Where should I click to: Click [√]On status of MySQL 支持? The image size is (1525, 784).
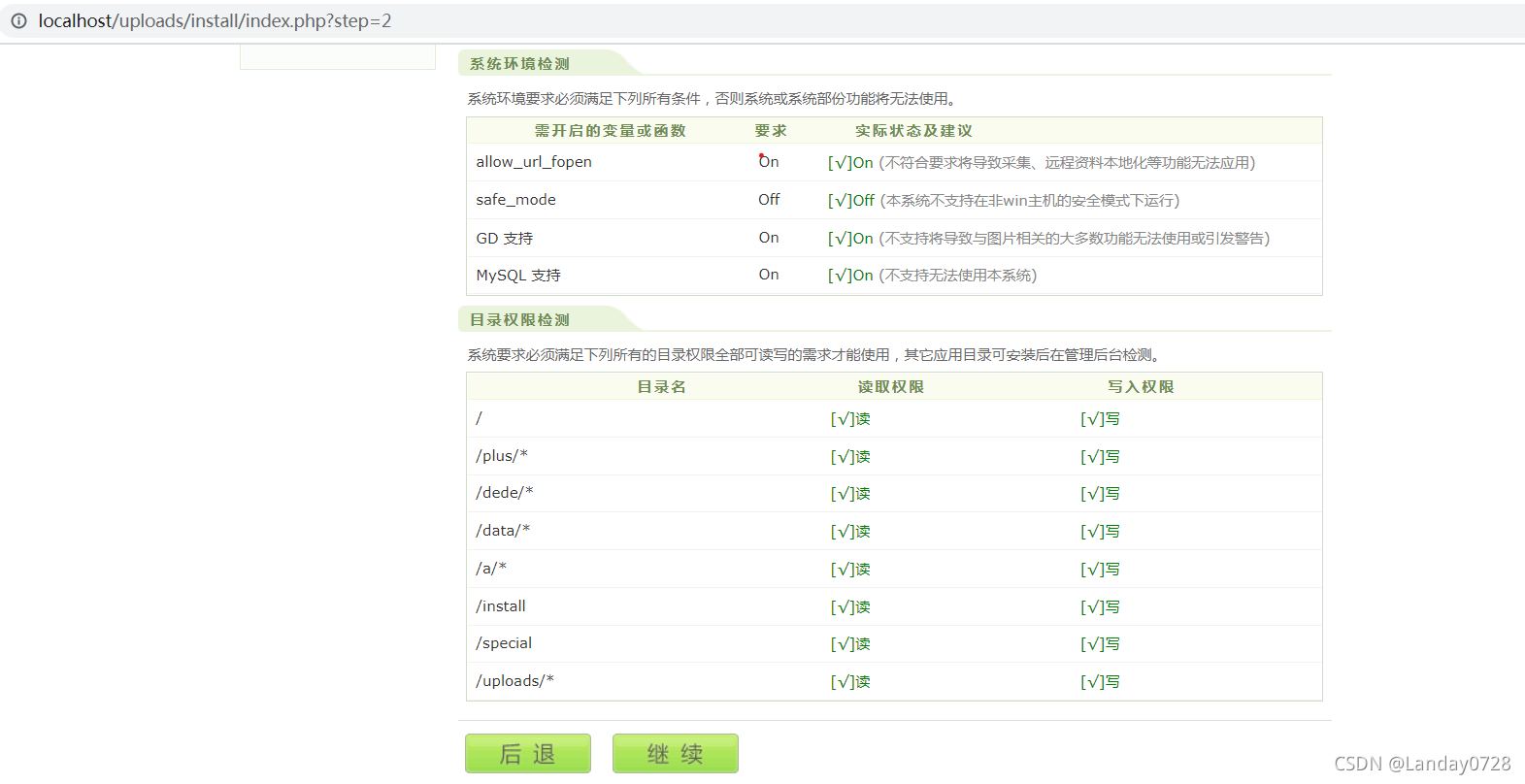click(x=850, y=276)
